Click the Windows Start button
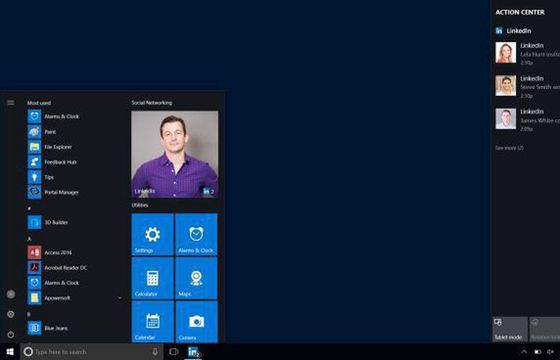The image size is (560, 360). tap(10, 352)
